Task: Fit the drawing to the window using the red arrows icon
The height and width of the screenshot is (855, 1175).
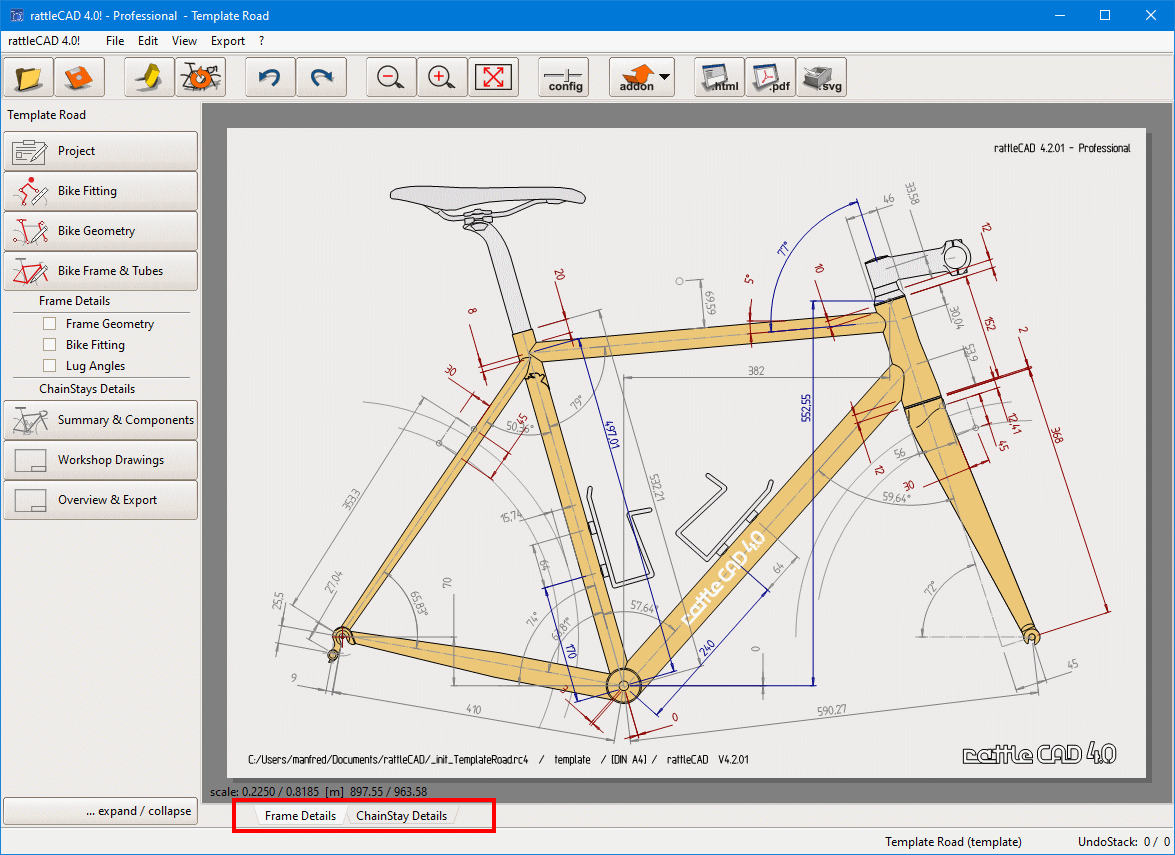Action: pyautogui.click(x=493, y=77)
